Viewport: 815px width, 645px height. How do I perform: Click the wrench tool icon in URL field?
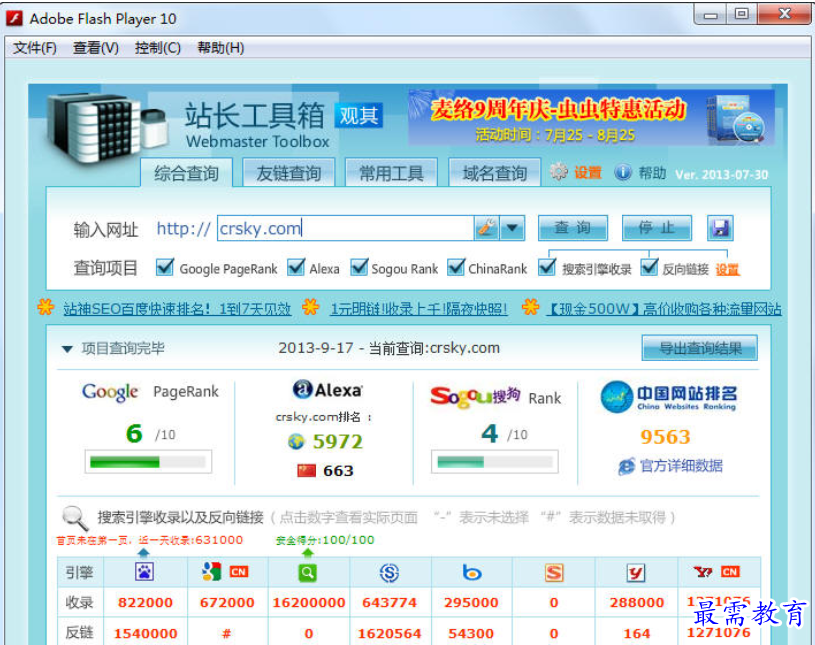pos(487,228)
